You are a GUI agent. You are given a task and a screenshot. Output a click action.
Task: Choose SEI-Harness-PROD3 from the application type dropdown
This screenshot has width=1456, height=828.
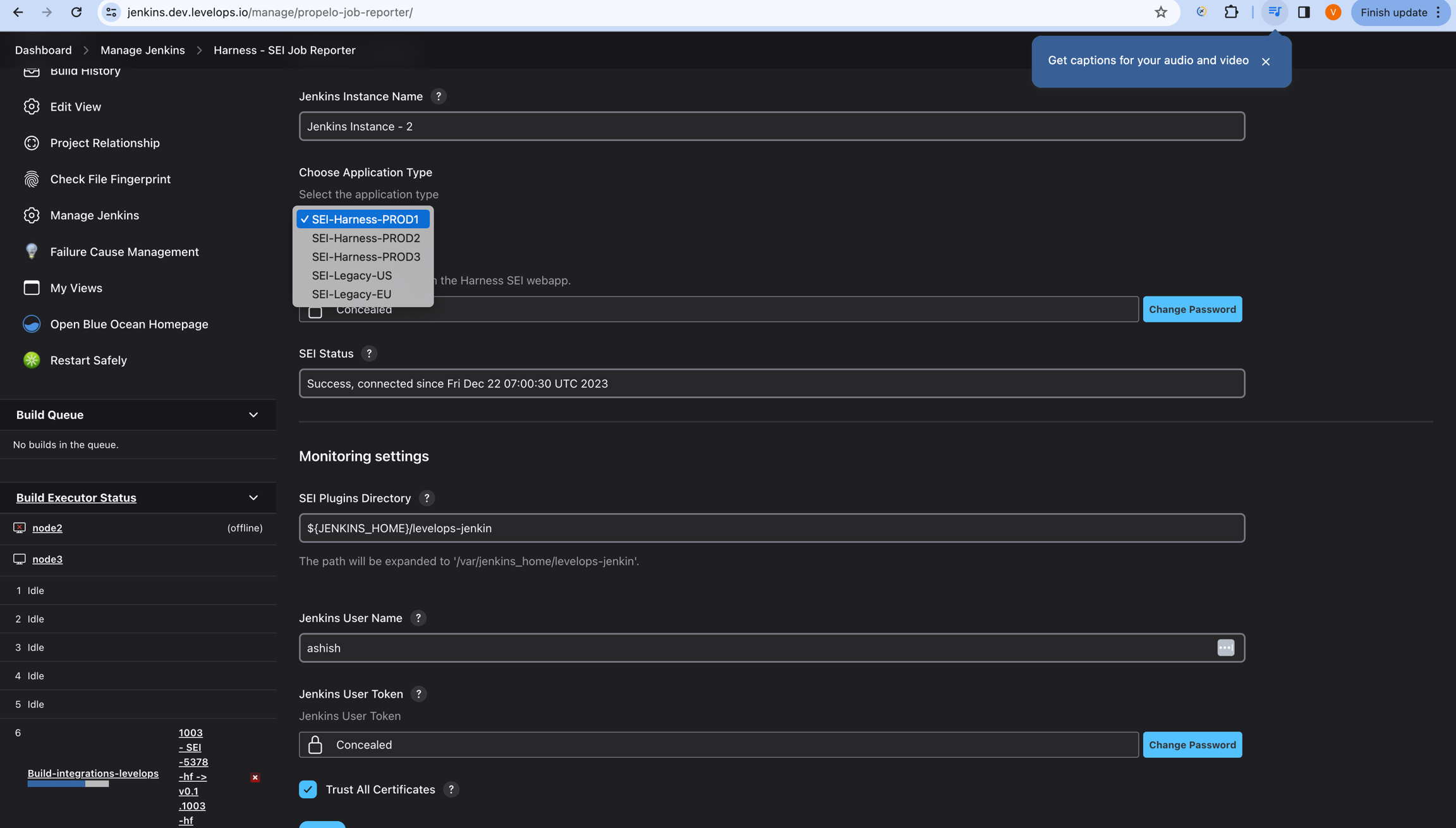coord(365,257)
